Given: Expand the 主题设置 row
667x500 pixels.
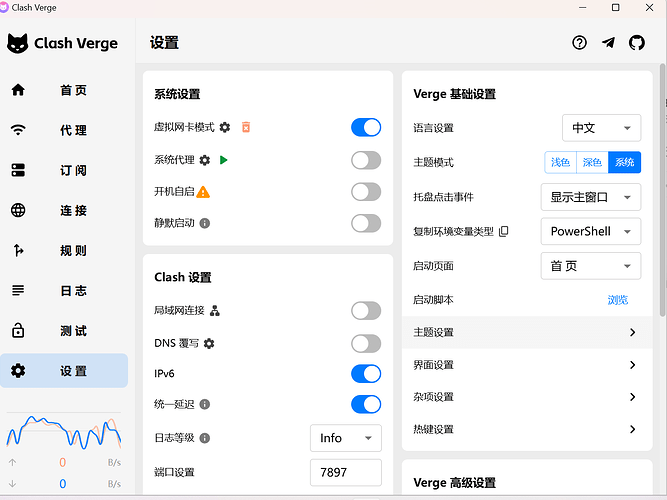Looking at the screenshot, I should coord(527,332).
